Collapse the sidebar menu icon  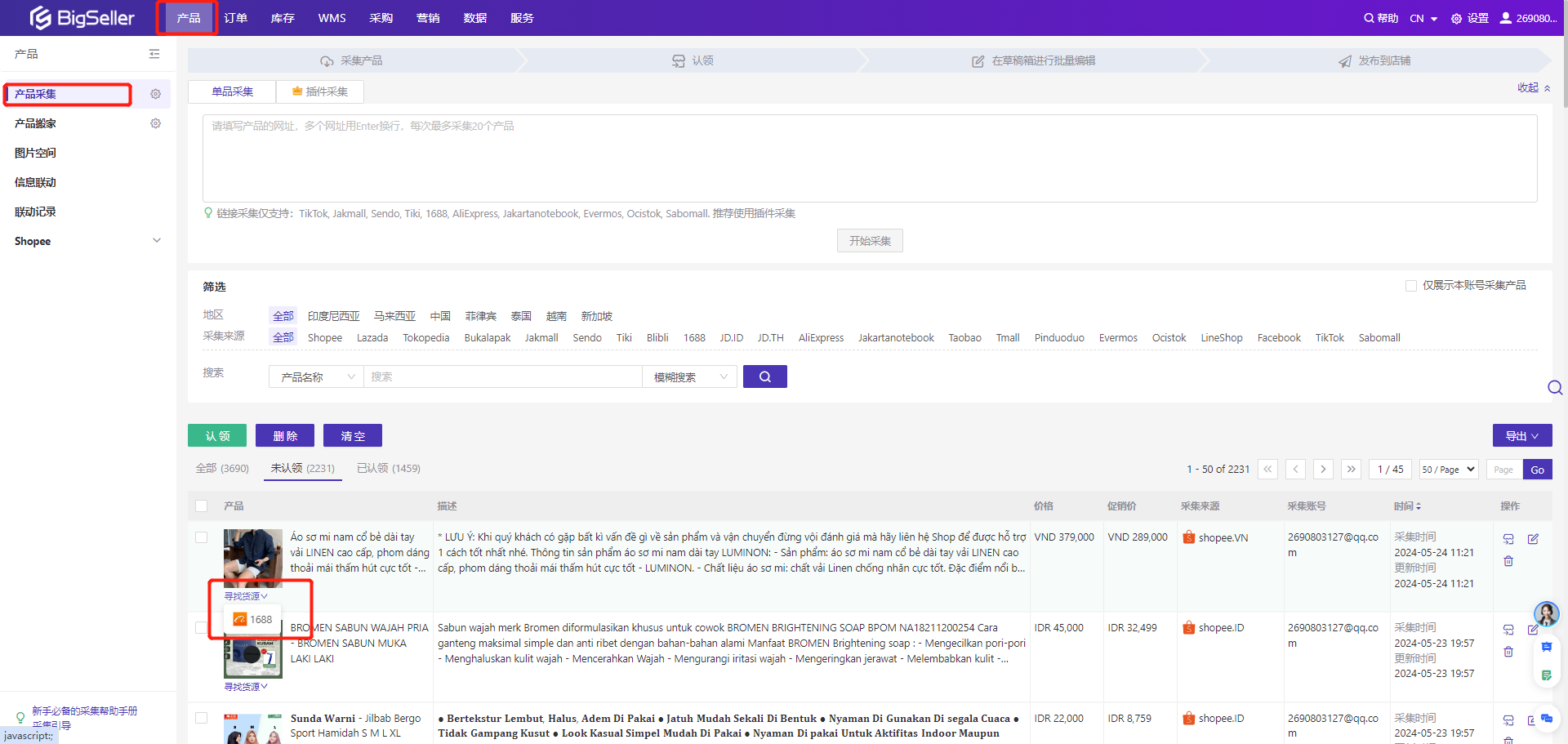154,54
